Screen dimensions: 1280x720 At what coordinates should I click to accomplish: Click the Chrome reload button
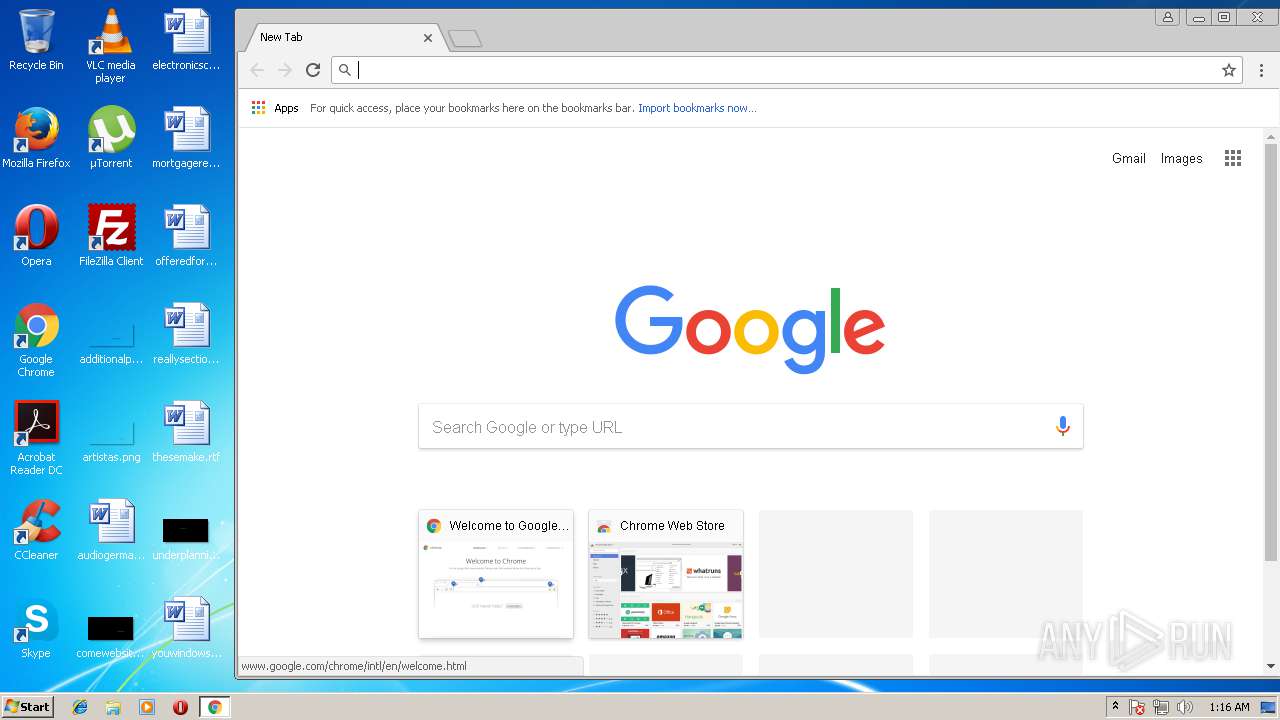tap(313, 70)
